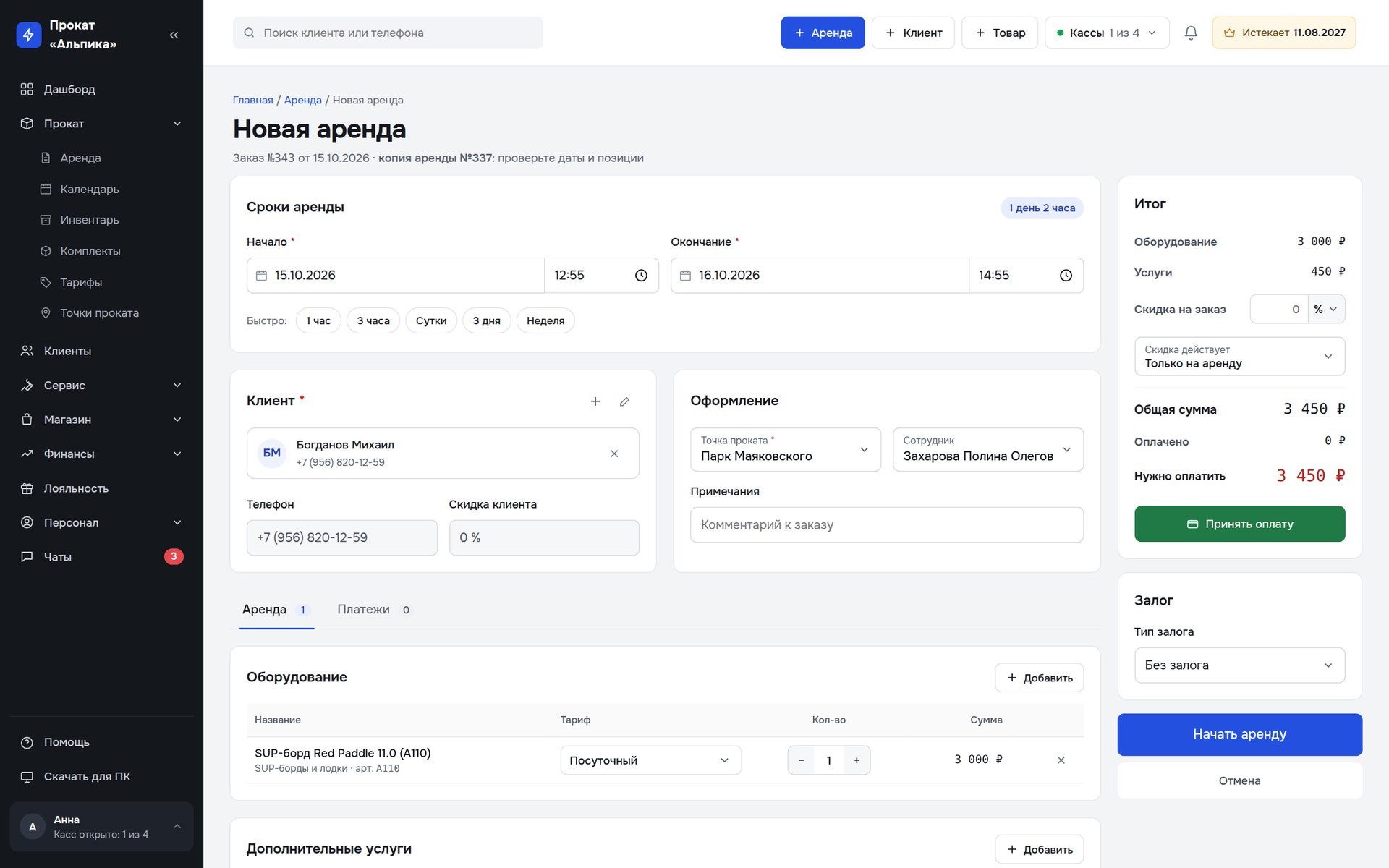Open end time clock picker
This screenshot has width=1389, height=868.
(x=1066, y=276)
